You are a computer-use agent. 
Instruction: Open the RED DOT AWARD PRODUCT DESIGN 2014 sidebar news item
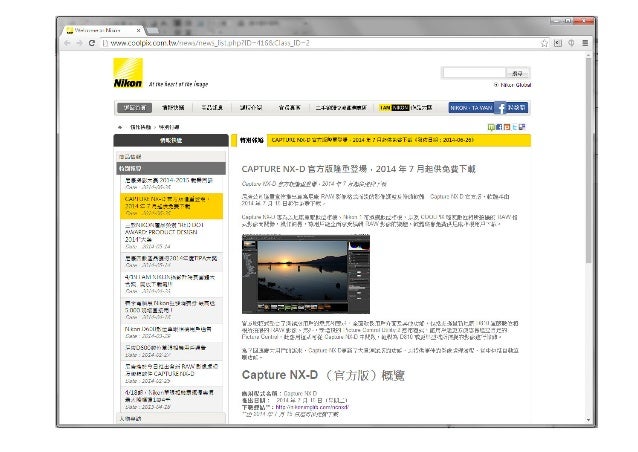pyautogui.click(x=172, y=236)
